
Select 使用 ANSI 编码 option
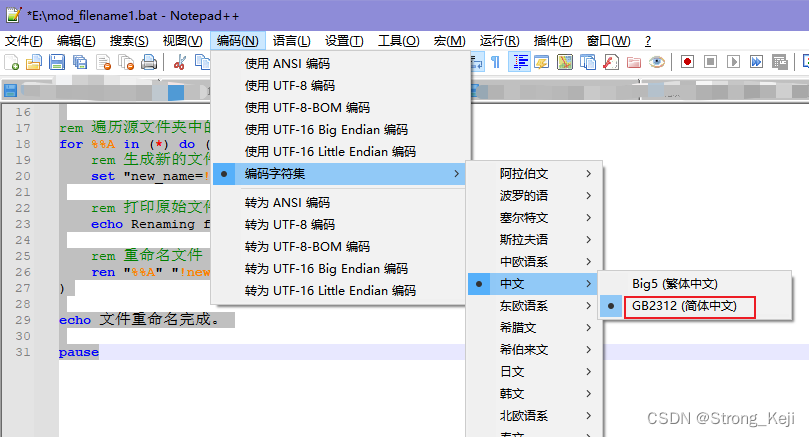coord(341,63)
